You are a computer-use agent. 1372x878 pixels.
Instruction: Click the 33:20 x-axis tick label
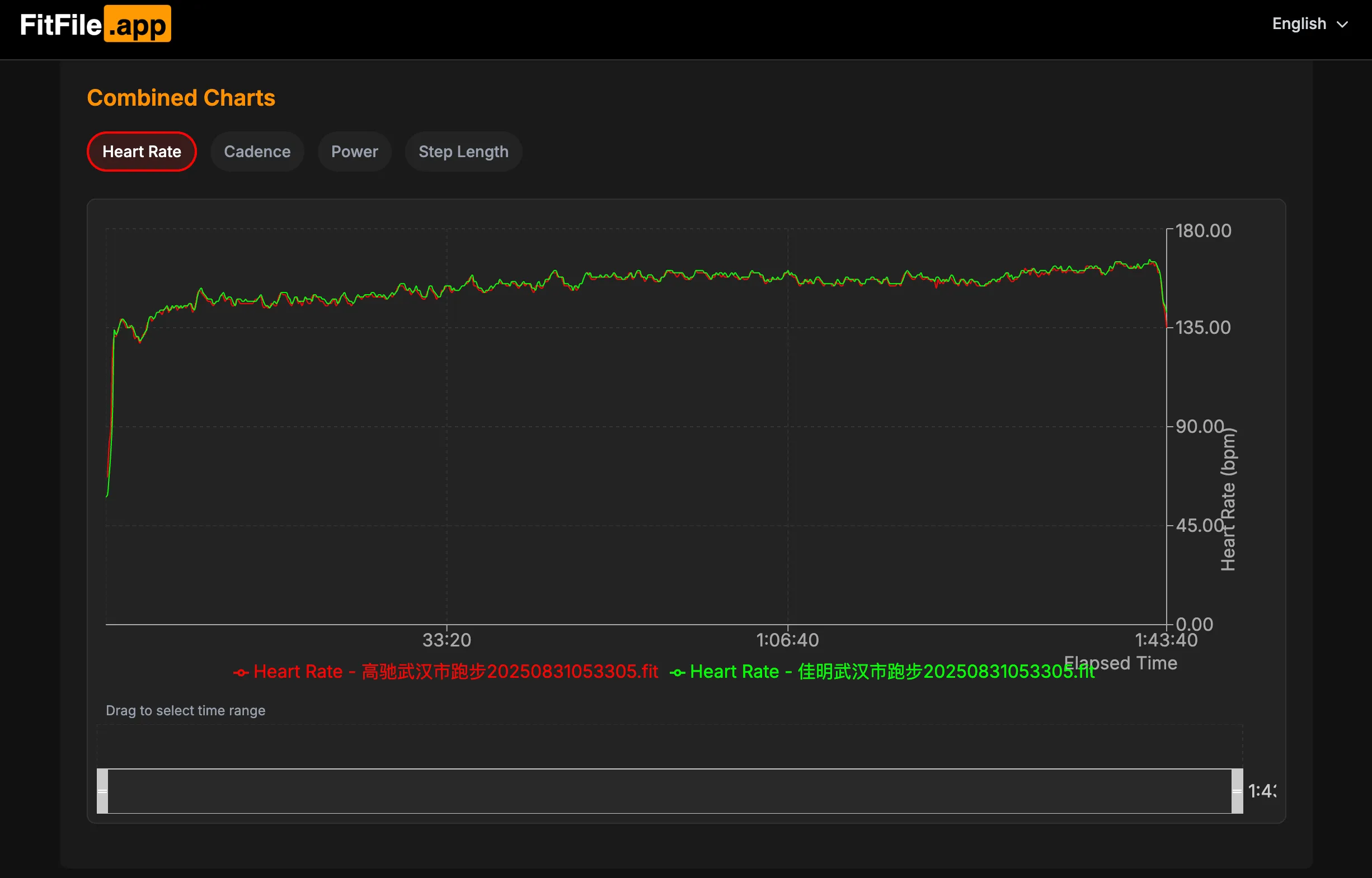coord(446,640)
